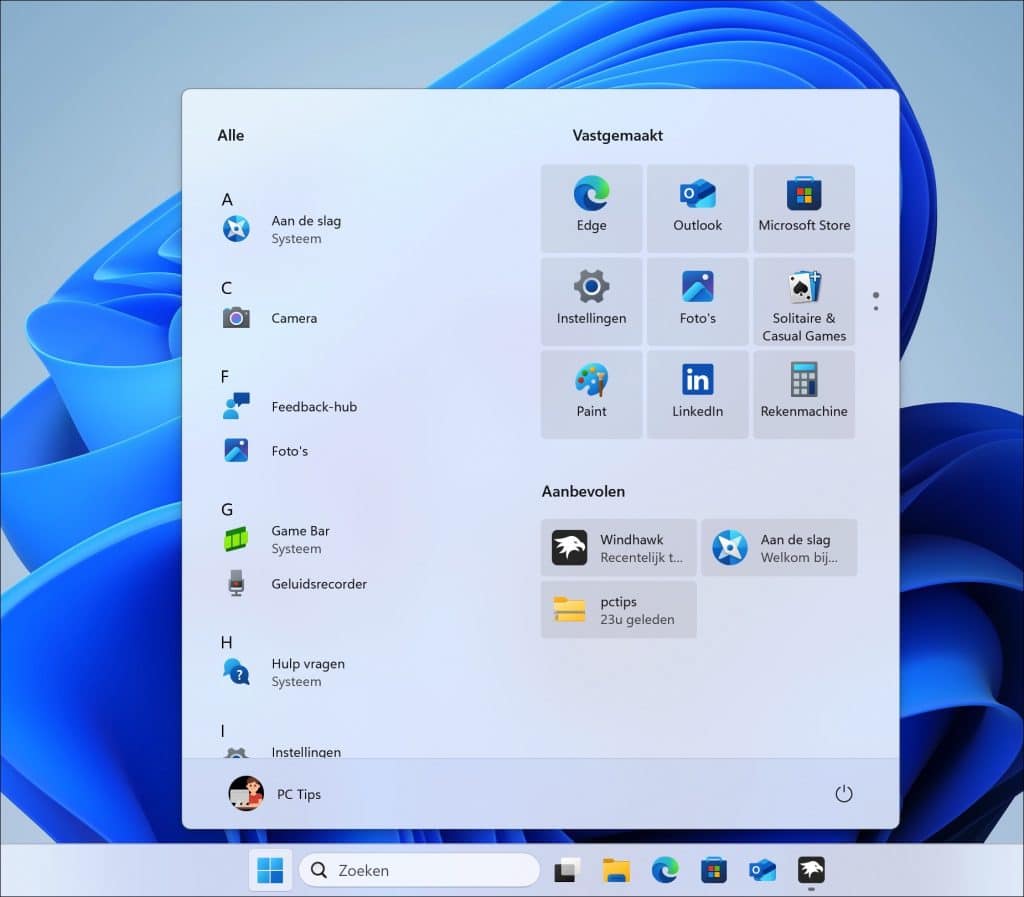Open pinned Instellingen settings tile

tap(591, 301)
